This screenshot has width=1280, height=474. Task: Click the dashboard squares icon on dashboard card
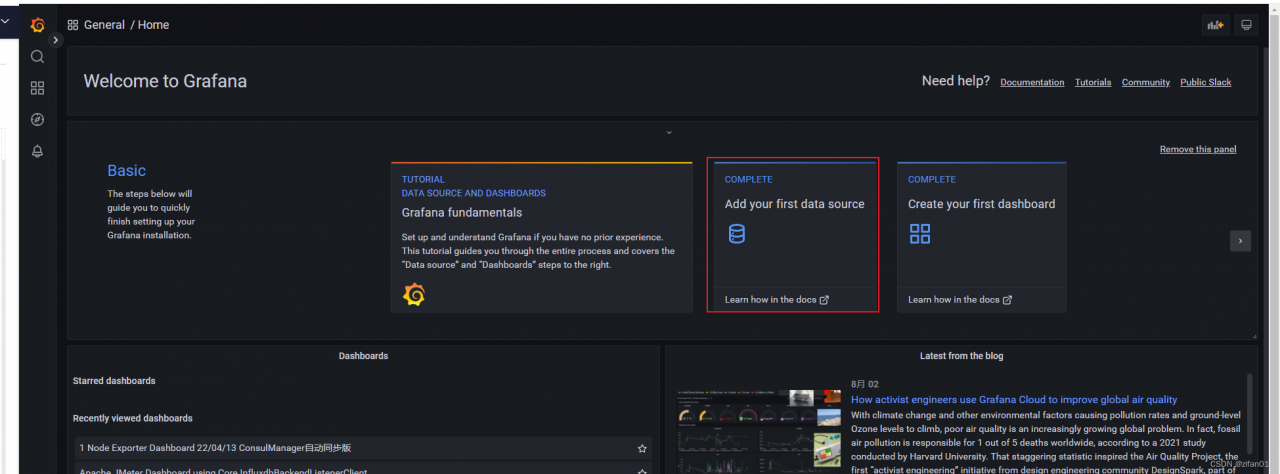coord(920,234)
